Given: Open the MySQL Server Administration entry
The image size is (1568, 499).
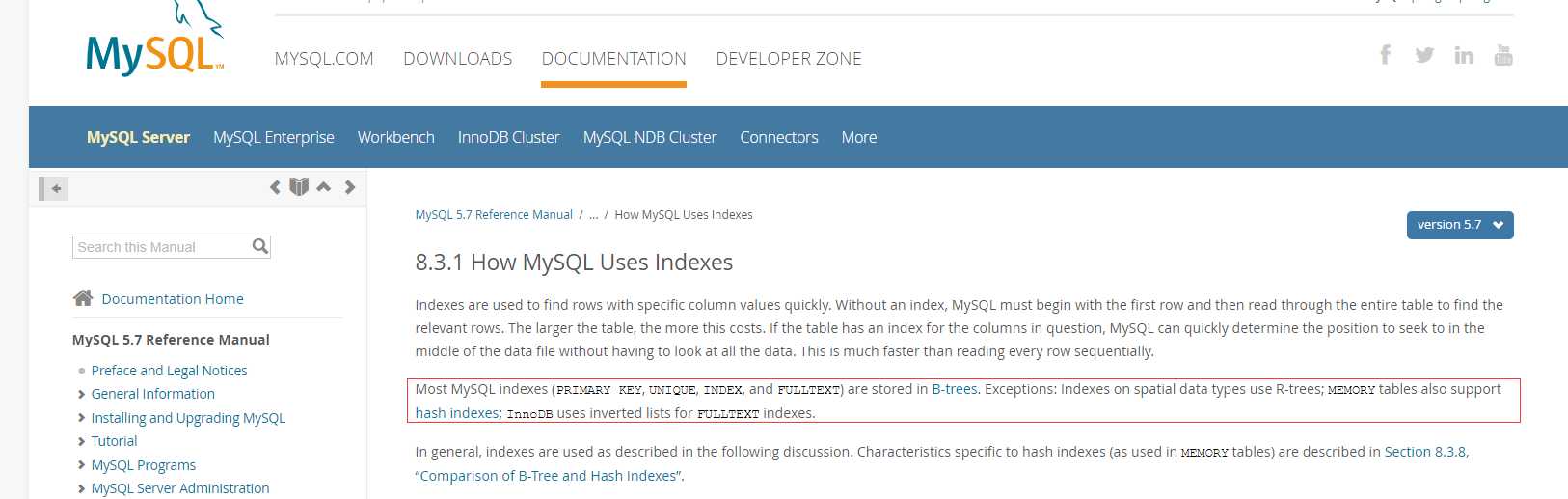Looking at the screenshot, I should tap(180, 488).
